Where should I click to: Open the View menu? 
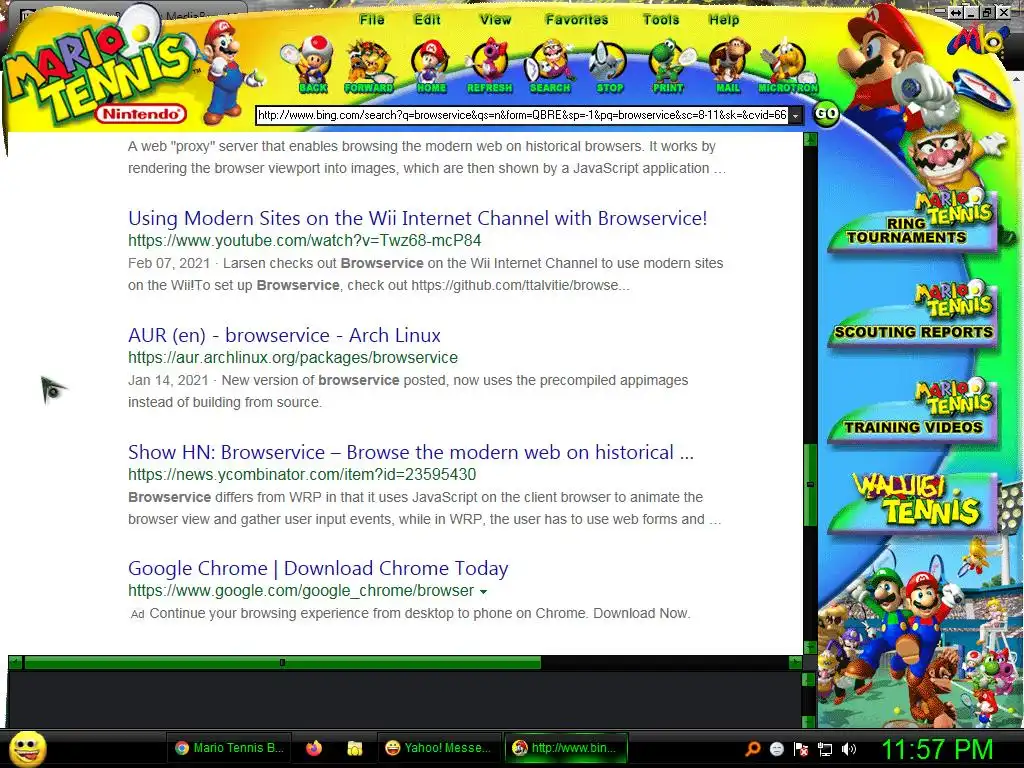[x=496, y=20]
